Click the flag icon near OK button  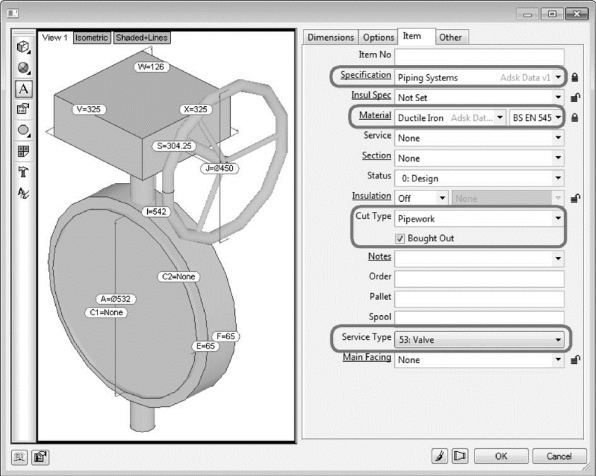pyautogui.click(x=460, y=456)
